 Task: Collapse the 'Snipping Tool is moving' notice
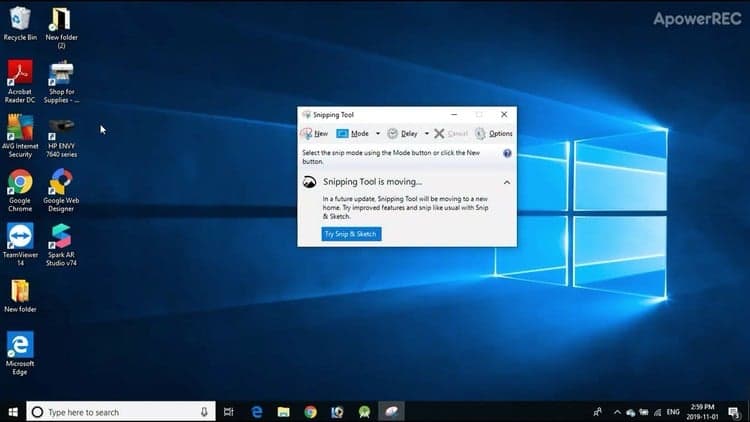coord(507,182)
